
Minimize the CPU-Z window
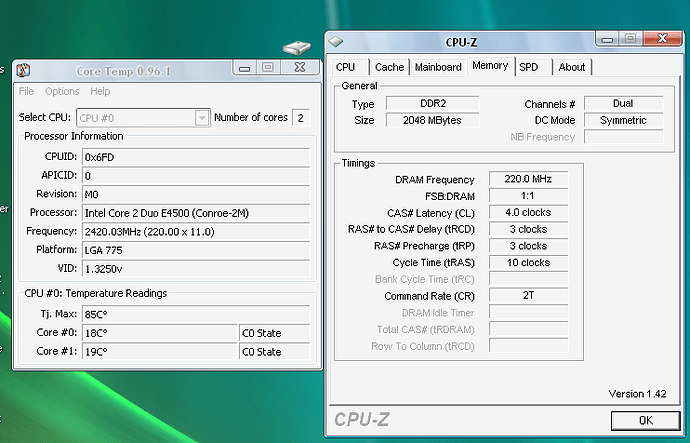[x=608, y=39]
